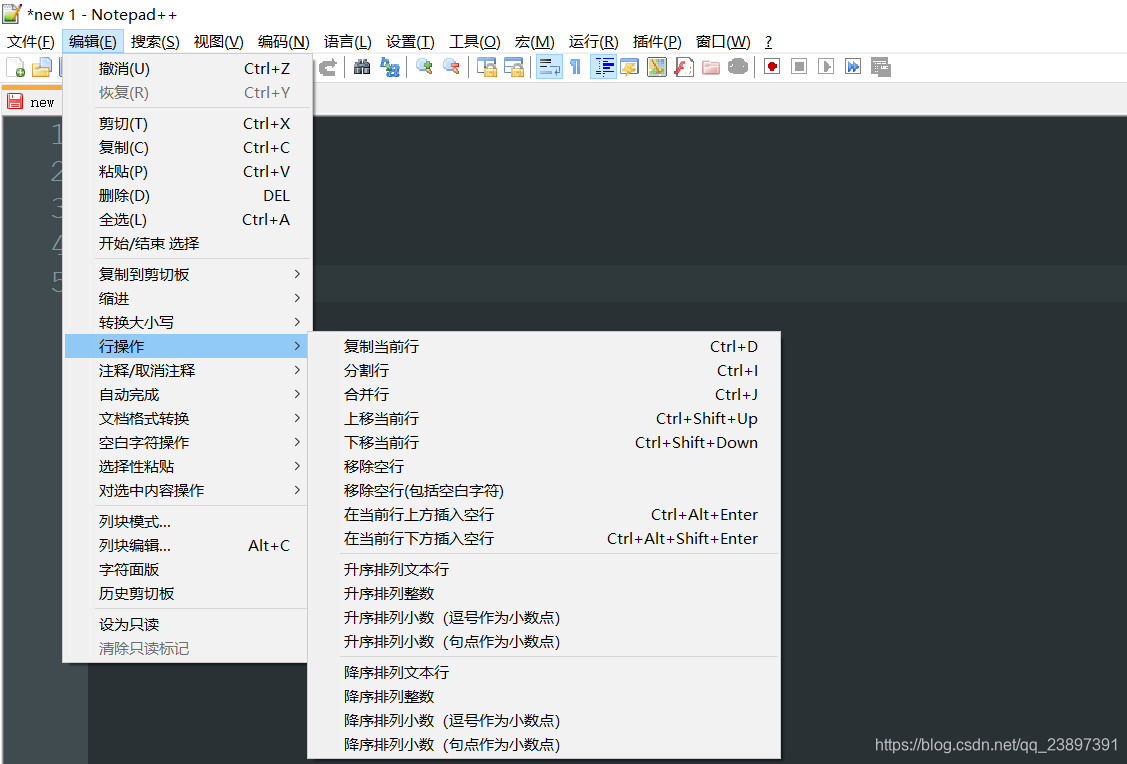The image size is (1127, 764).
Task: Open the 字符面版 panel entry
Action: [187, 569]
